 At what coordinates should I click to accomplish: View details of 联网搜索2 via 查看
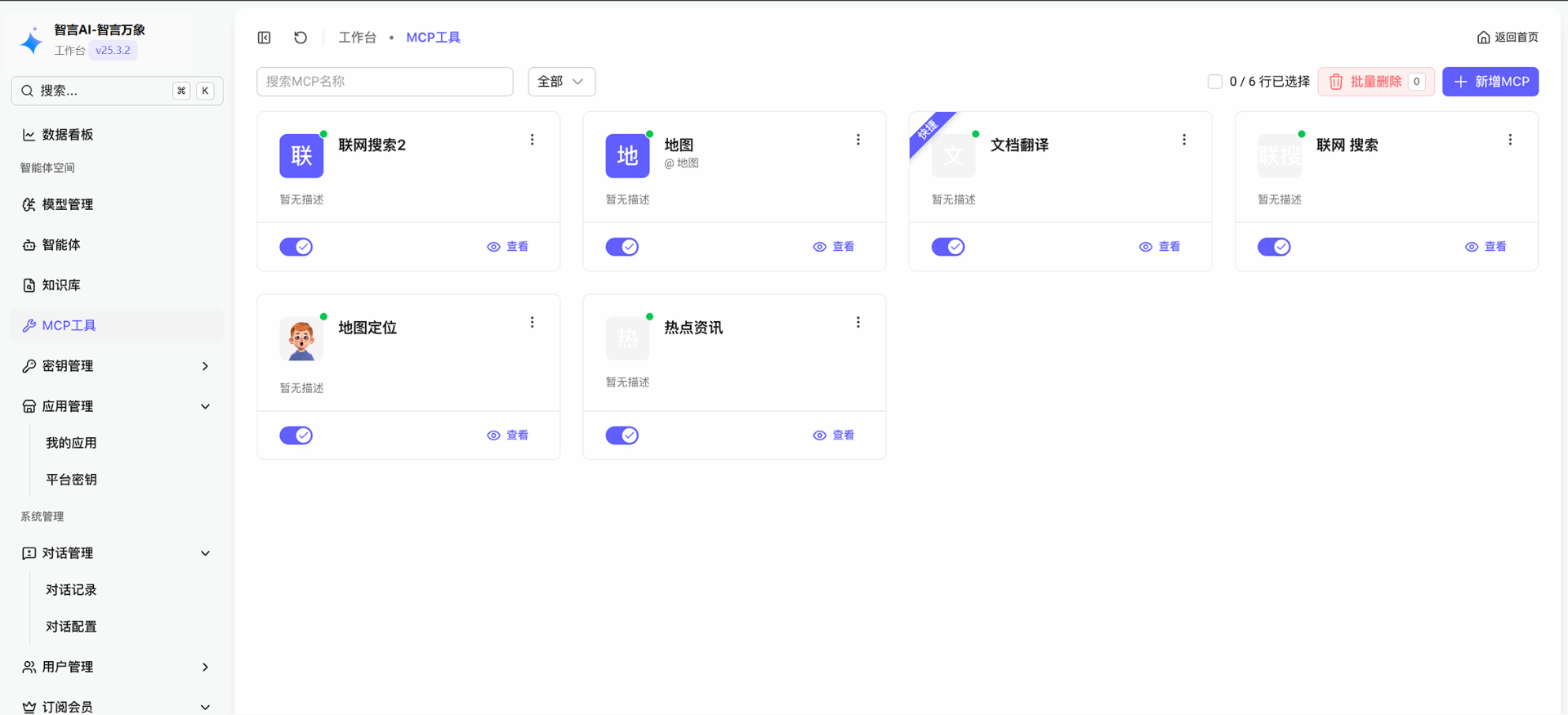[x=508, y=247]
